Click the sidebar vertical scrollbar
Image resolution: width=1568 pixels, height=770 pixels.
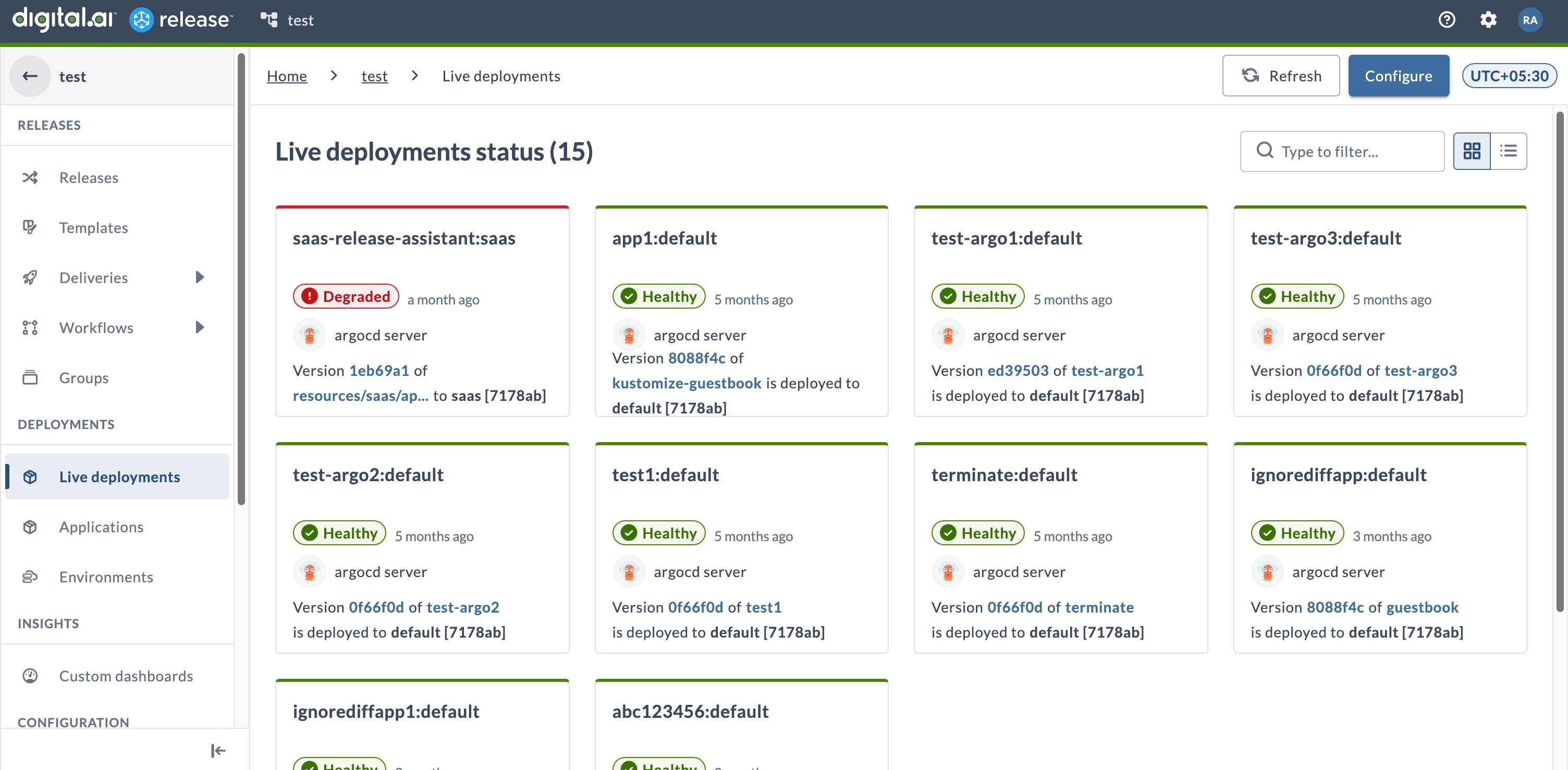(241, 279)
